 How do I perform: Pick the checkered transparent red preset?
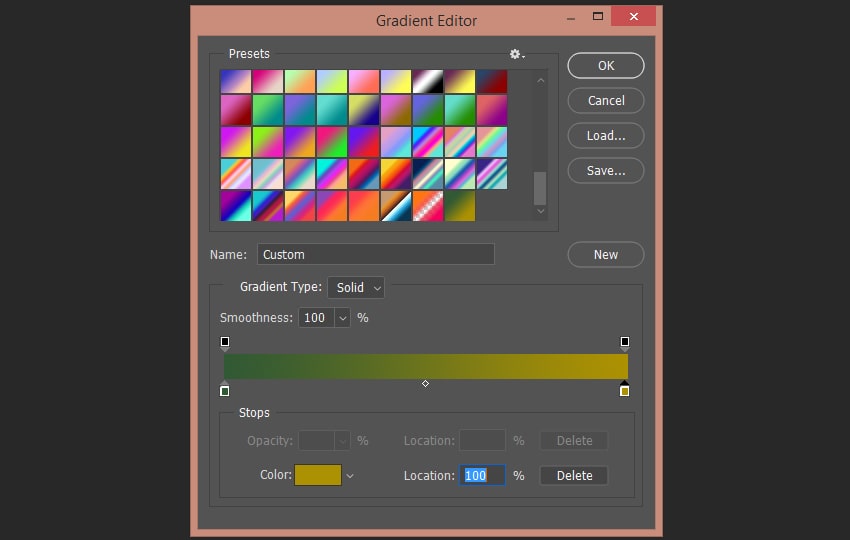[x=428, y=205]
